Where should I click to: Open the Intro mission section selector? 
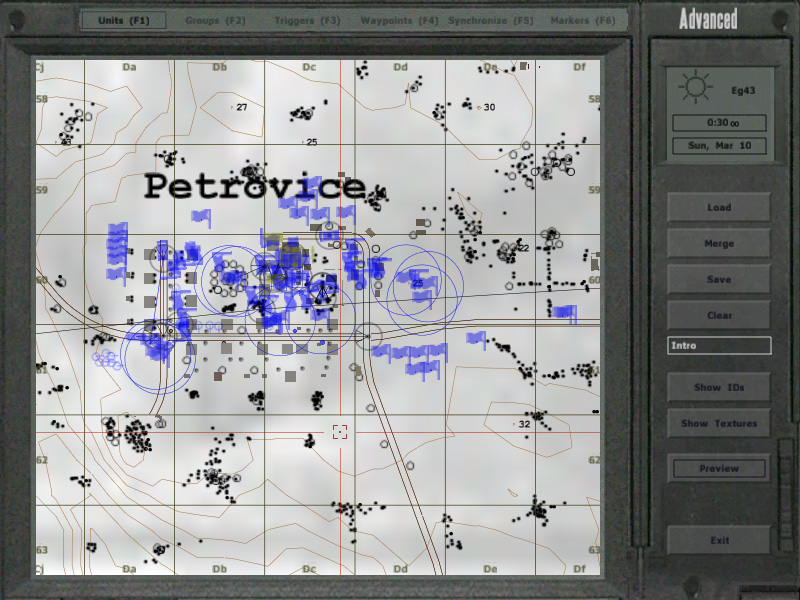[719, 346]
